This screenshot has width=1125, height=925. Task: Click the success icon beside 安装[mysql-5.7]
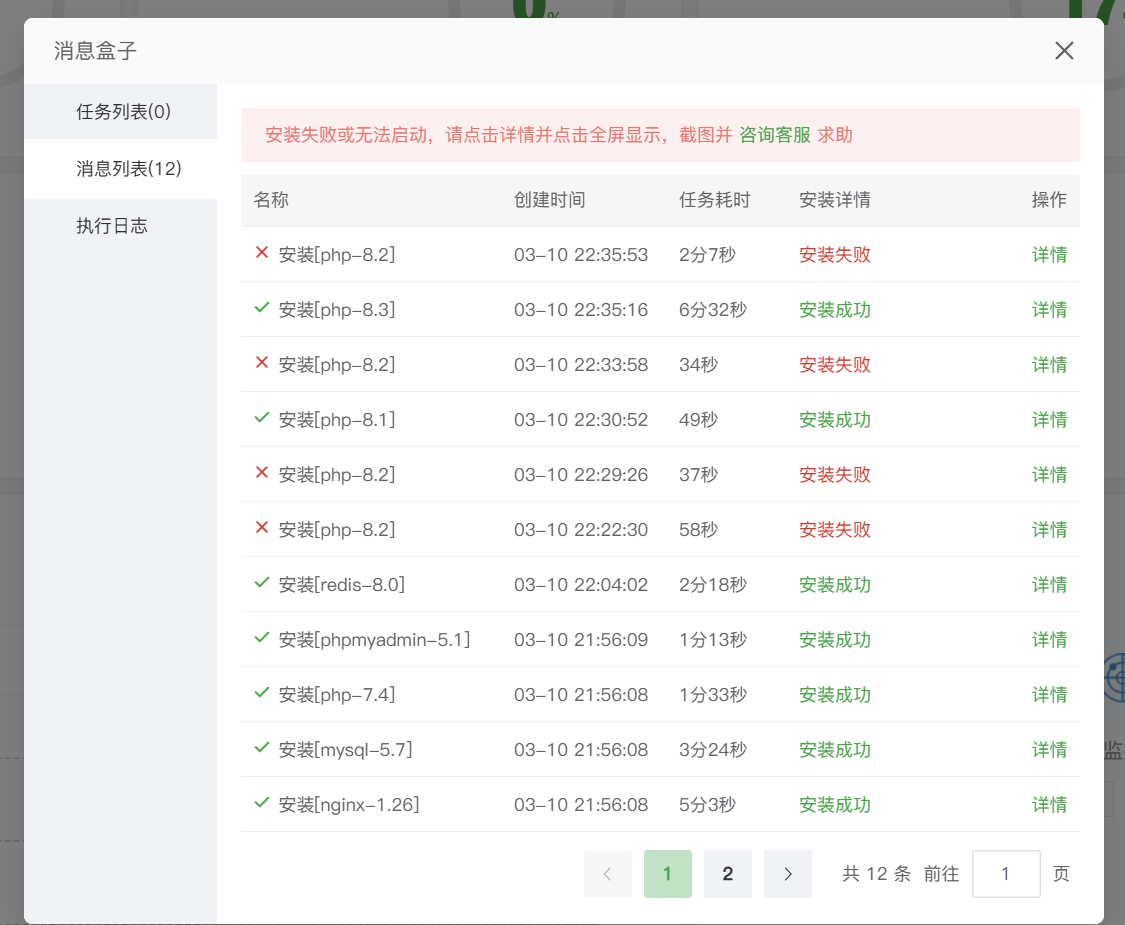[260, 749]
